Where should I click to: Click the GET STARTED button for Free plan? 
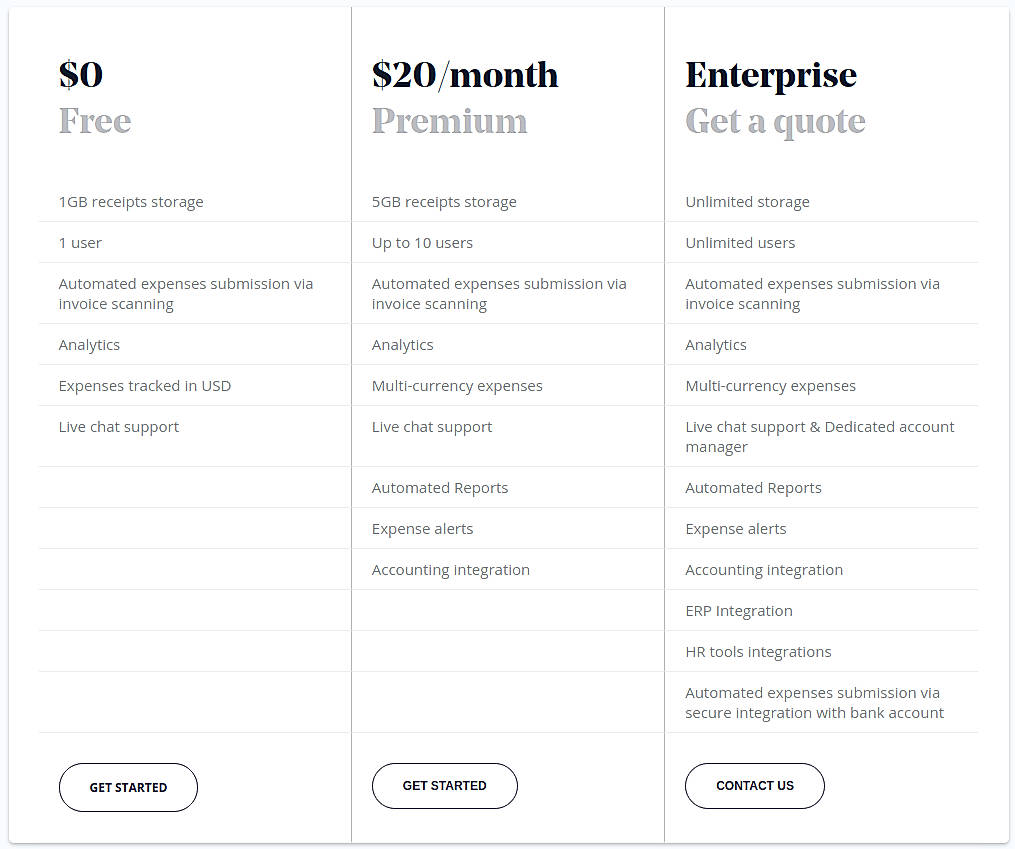tap(128, 787)
